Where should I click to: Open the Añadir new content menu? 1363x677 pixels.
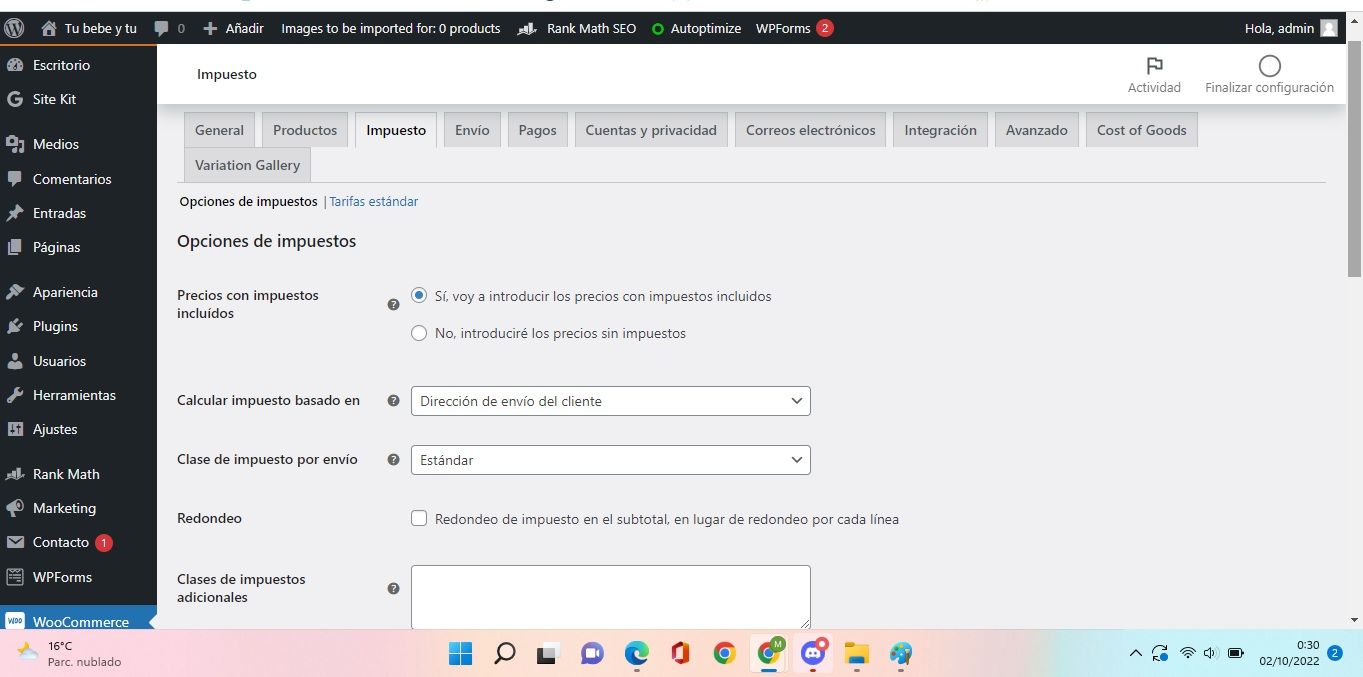click(x=233, y=28)
